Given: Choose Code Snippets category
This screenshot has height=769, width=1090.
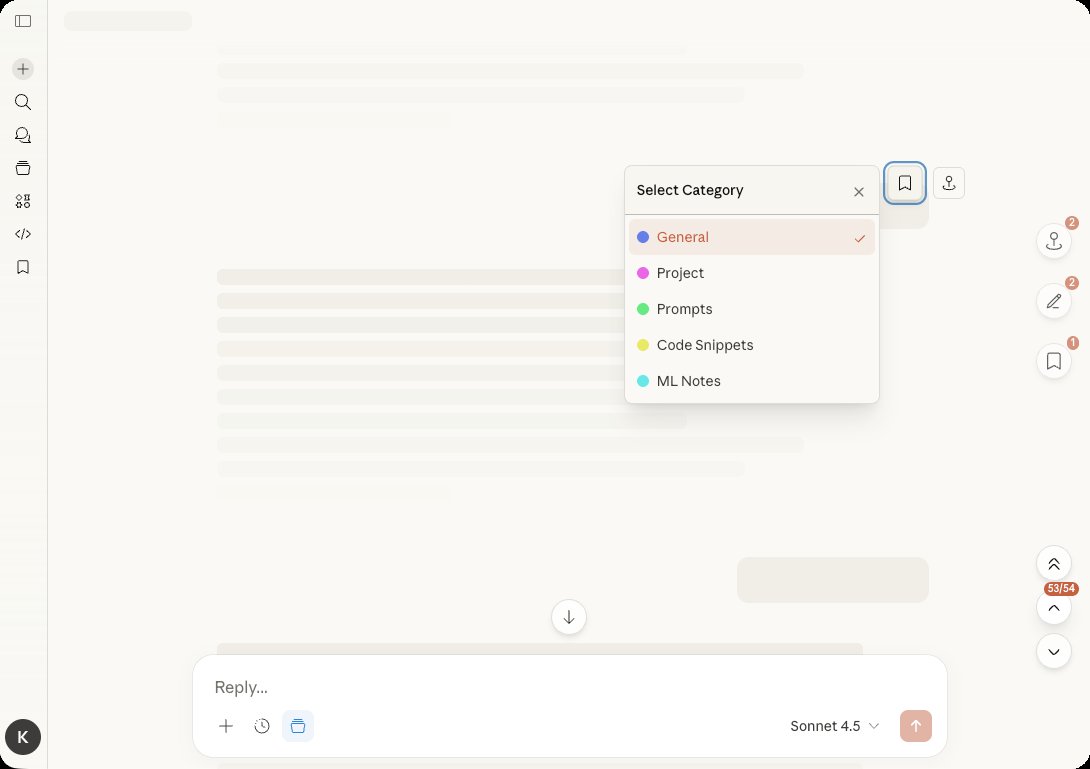Looking at the screenshot, I should 704,345.
